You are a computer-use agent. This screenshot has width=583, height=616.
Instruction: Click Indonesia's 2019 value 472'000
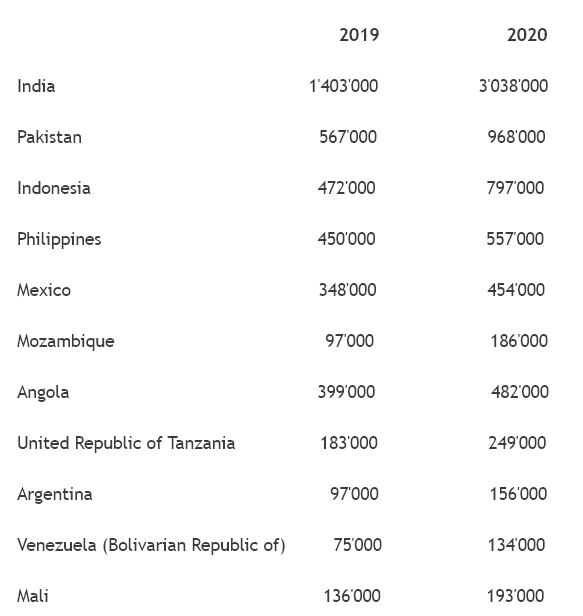pos(346,188)
